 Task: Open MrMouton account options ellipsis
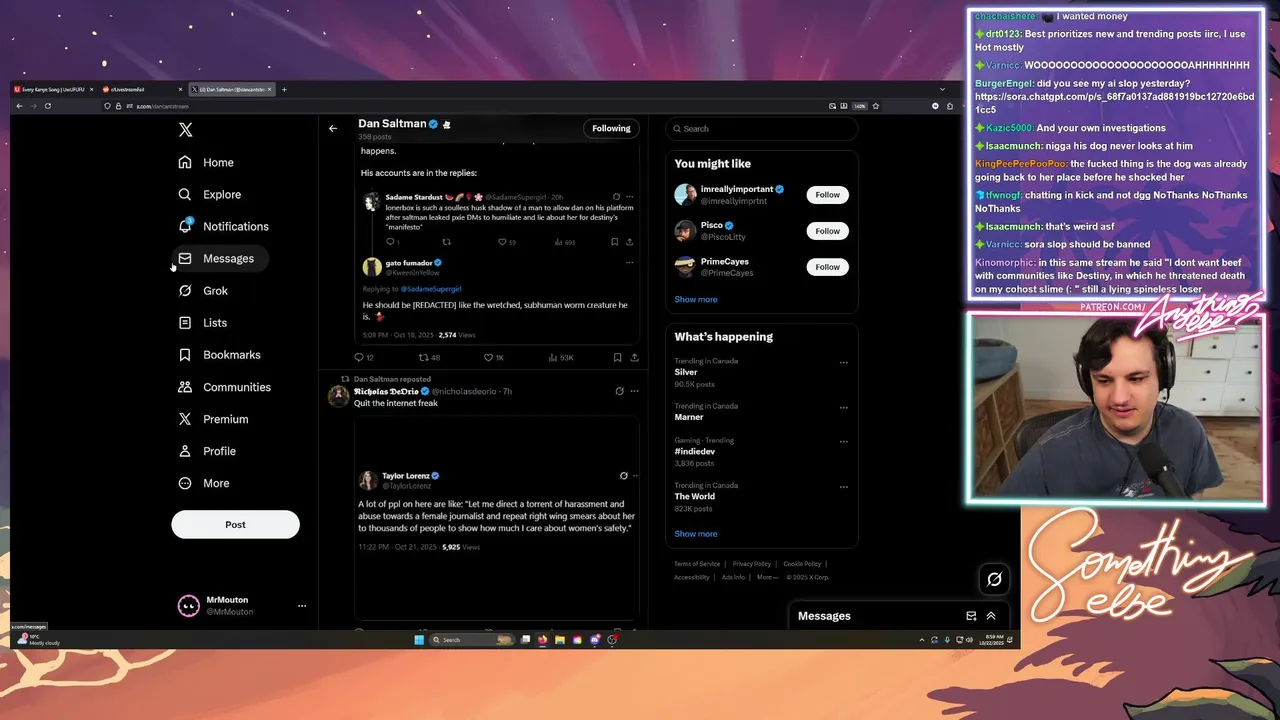pyautogui.click(x=302, y=606)
